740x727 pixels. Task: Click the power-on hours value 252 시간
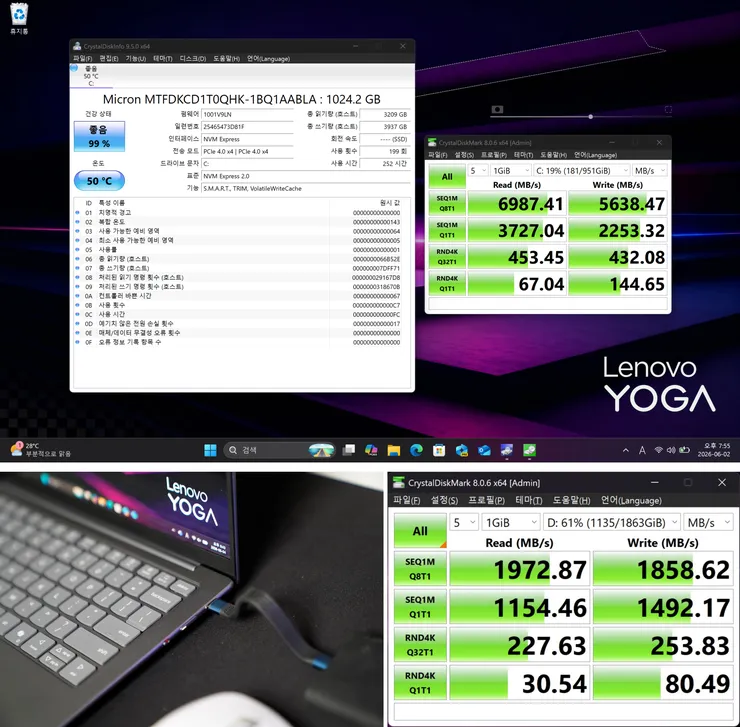coord(384,163)
